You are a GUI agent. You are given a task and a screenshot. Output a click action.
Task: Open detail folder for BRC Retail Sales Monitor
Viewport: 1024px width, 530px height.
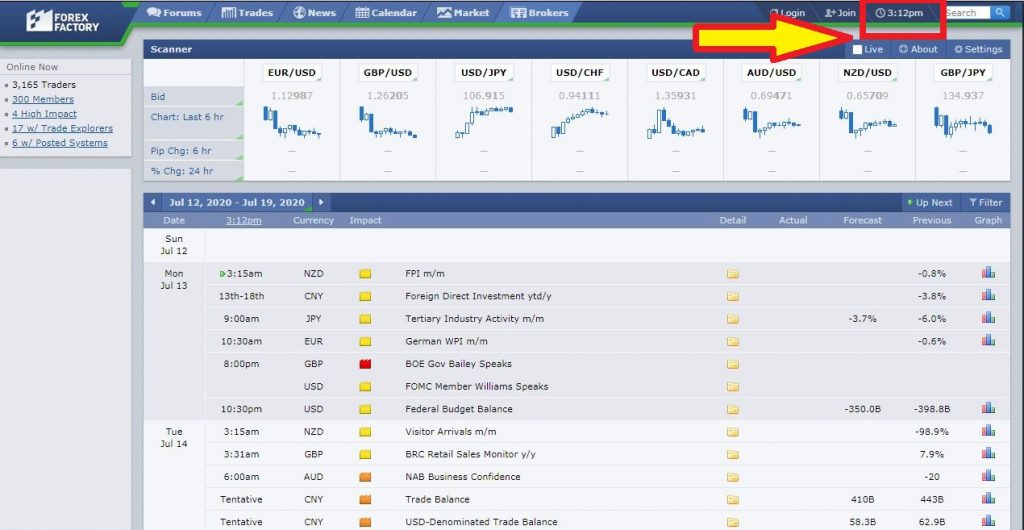pyautogui.click(x=733, y=454)
